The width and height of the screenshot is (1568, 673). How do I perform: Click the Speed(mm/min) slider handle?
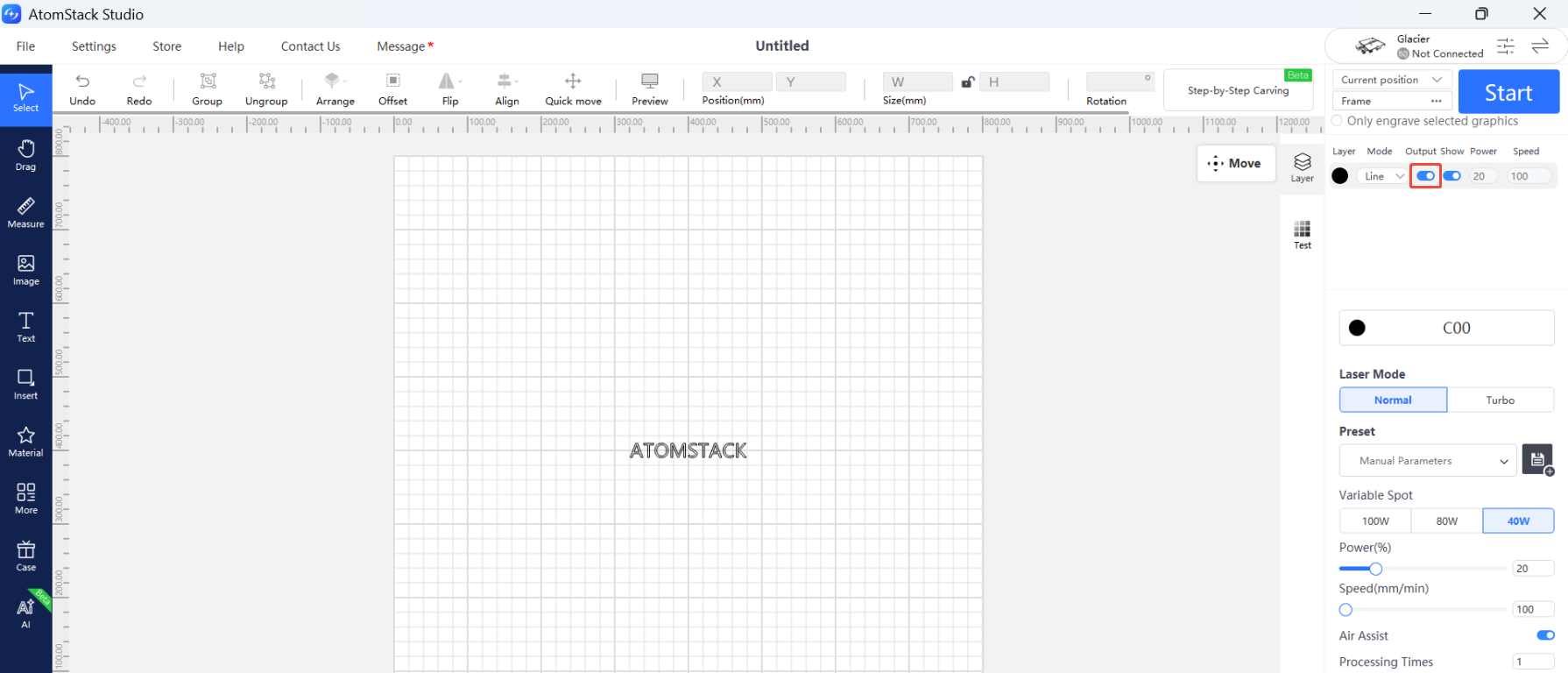coord(1346,610)
